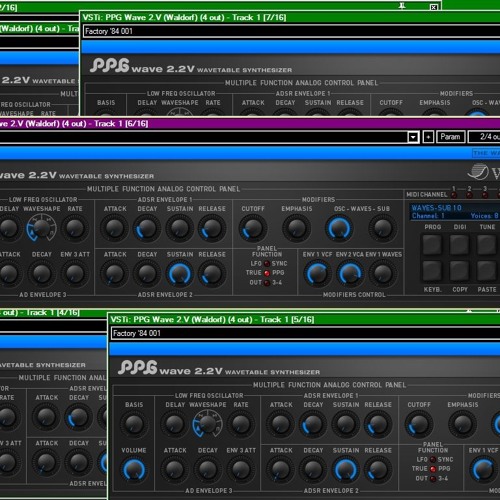Screen dimensions: 500x500
Task: Click the COPY panel button
Action: click(x=460, y=270)
